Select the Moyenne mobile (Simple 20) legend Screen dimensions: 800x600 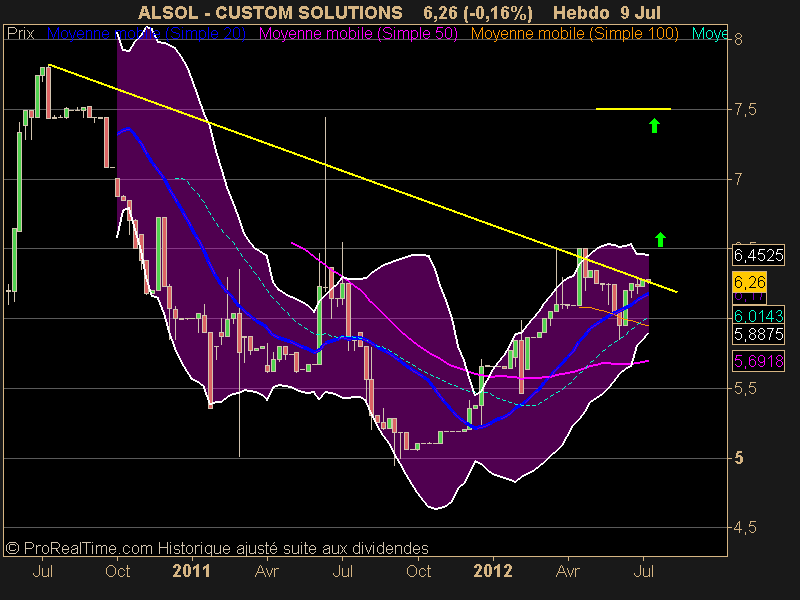(x=146, y=34)
